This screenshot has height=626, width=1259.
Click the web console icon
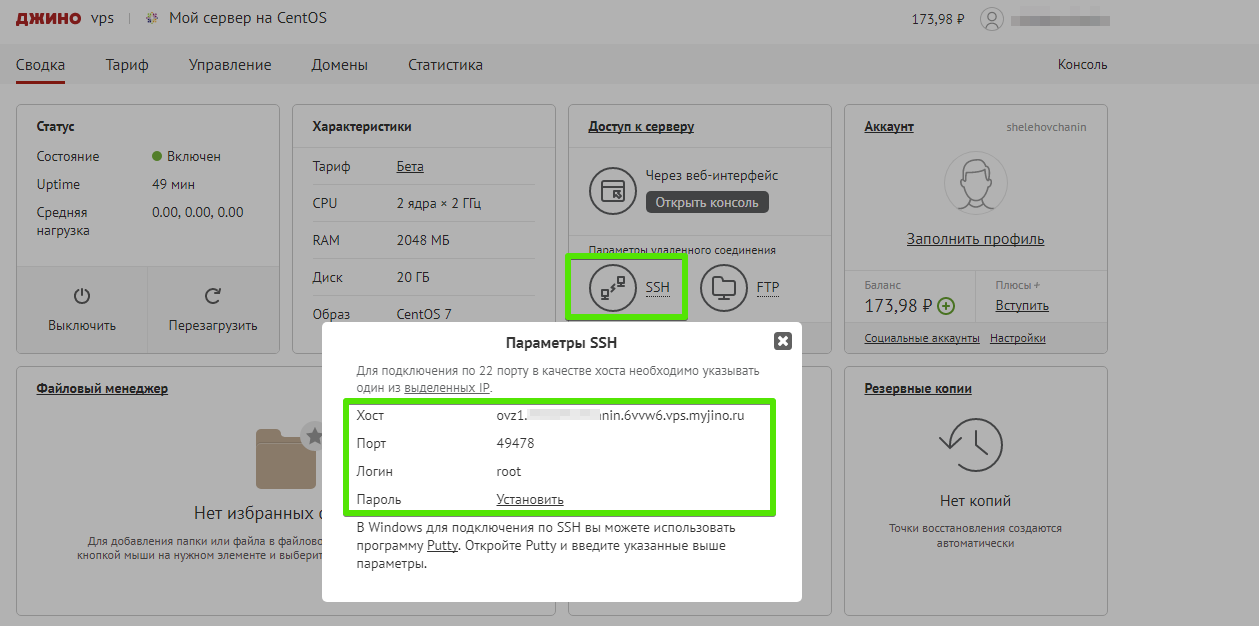[613, 190]
